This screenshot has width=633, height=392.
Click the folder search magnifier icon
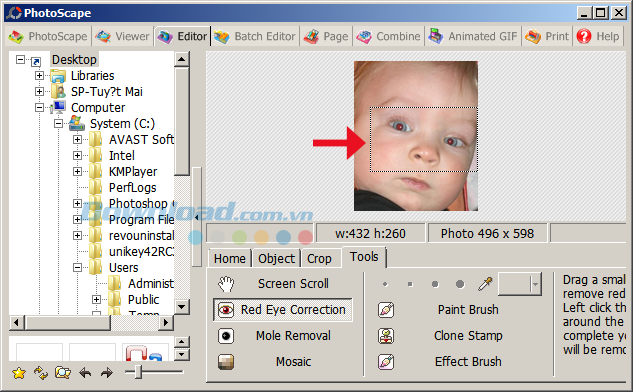tap(63, 373)
